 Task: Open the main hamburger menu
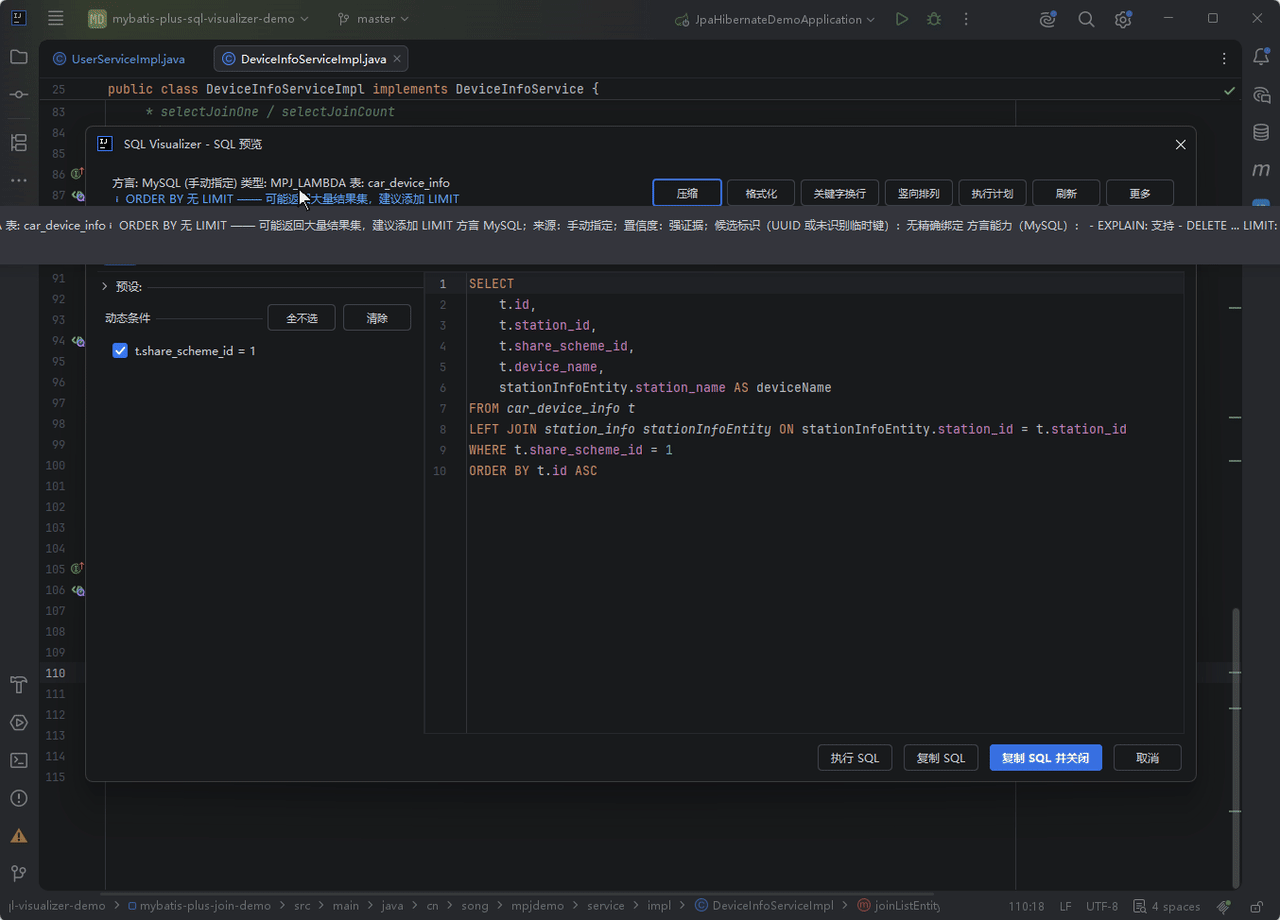pyautogui.click(x=56, y=19)
